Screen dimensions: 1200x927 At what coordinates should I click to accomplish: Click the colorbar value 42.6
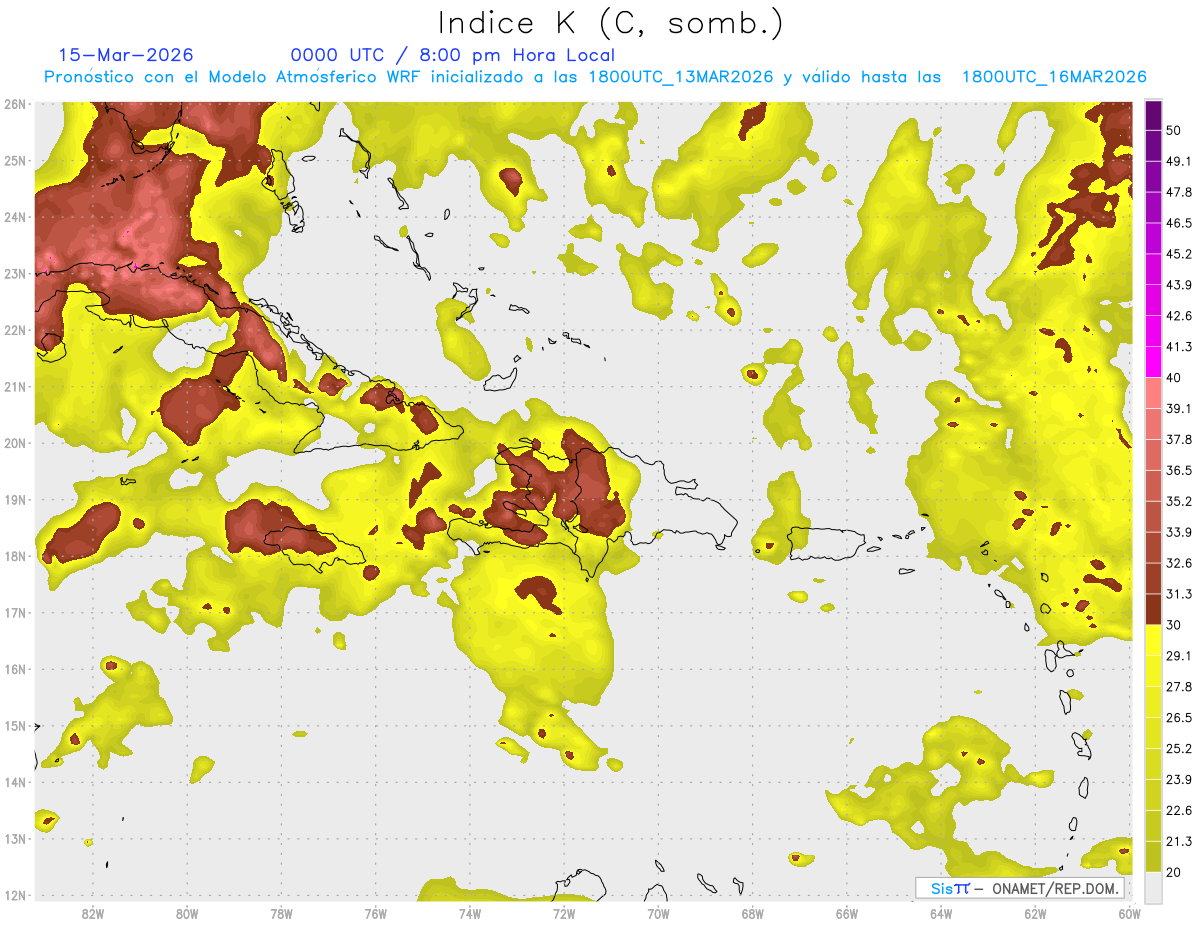click(1179, 316)
